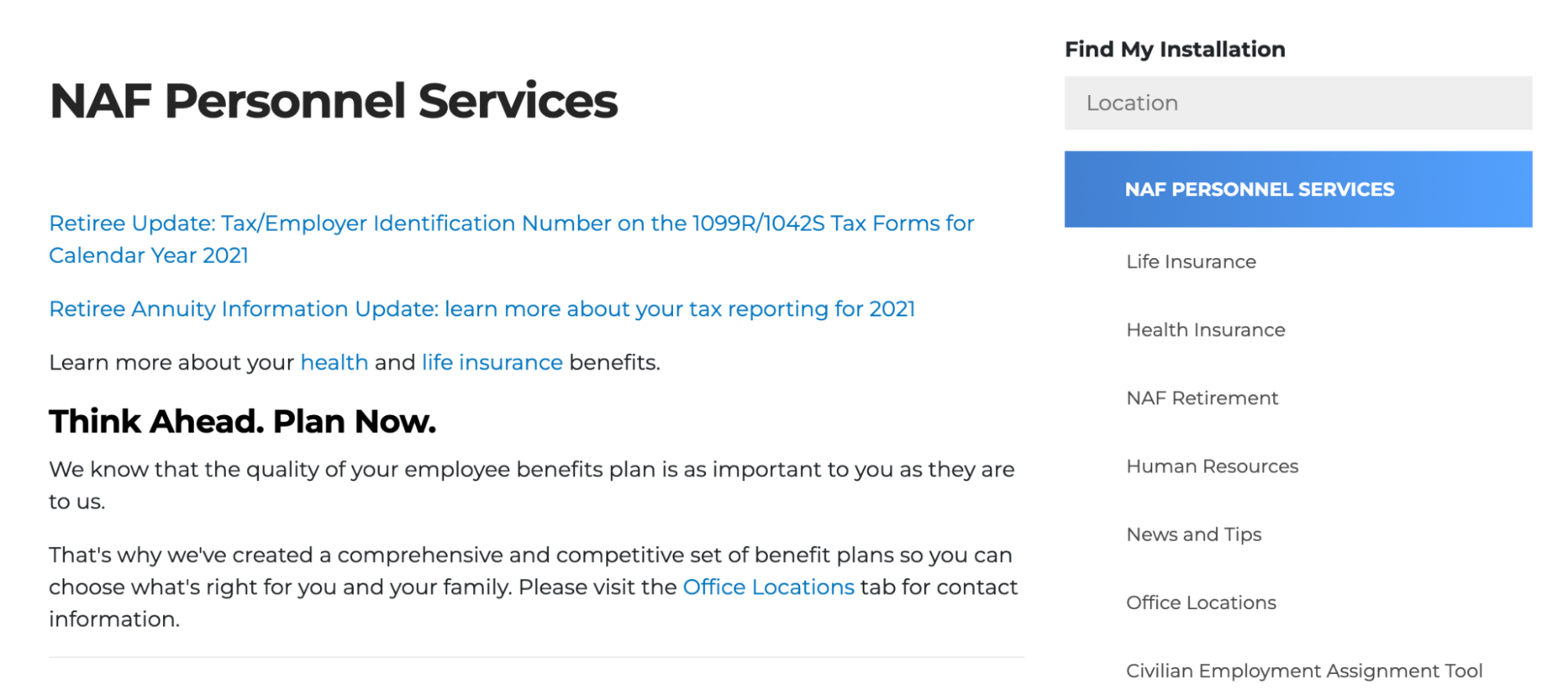This screenshot has width=1568, height=700.
Task: Open Life Insurance in the sidebar menu
Action: [x=1191, y=261]
